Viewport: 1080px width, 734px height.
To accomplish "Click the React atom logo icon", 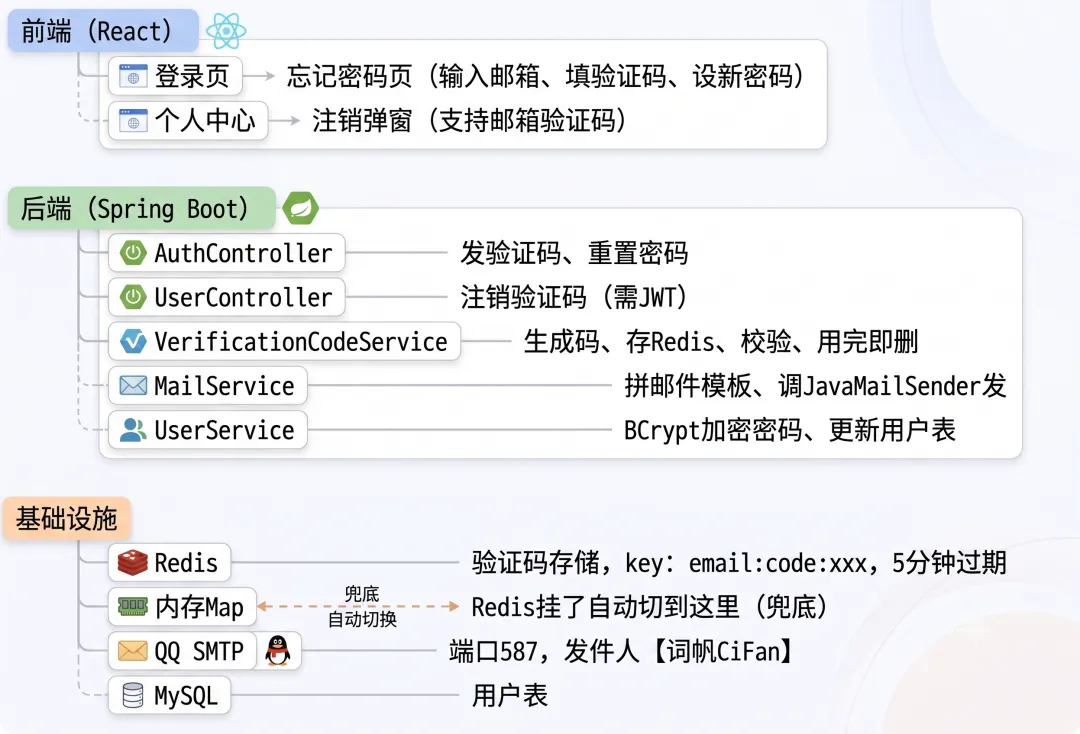I will pyautogui.click(x=226, y=31).
